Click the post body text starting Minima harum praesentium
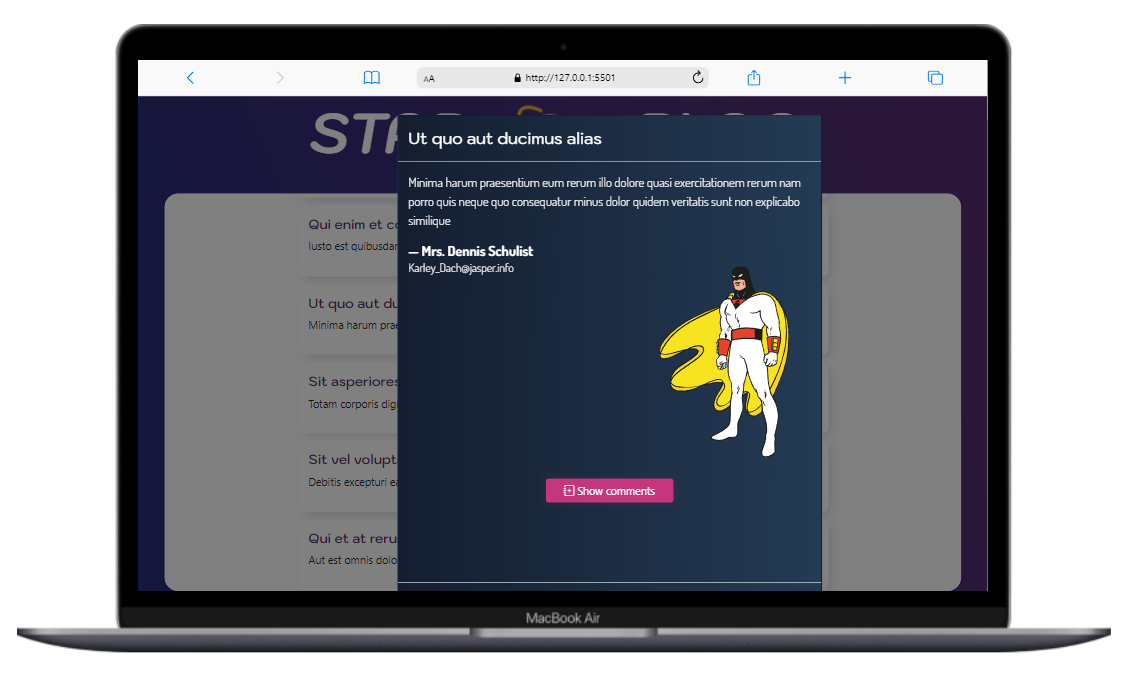Screen dimensions: 1126x675 pos(604,202)
